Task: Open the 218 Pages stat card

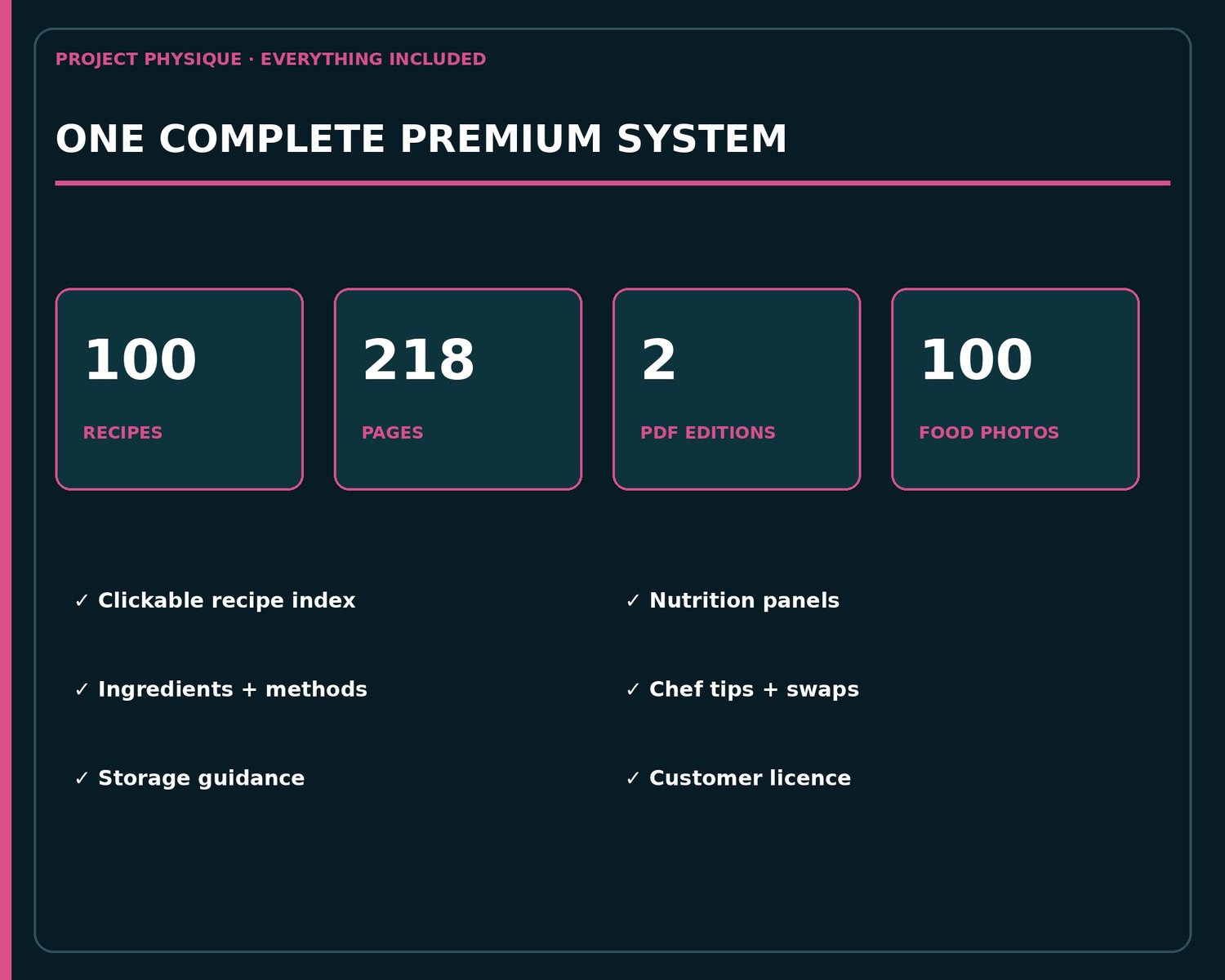Action: pos(458,390)
